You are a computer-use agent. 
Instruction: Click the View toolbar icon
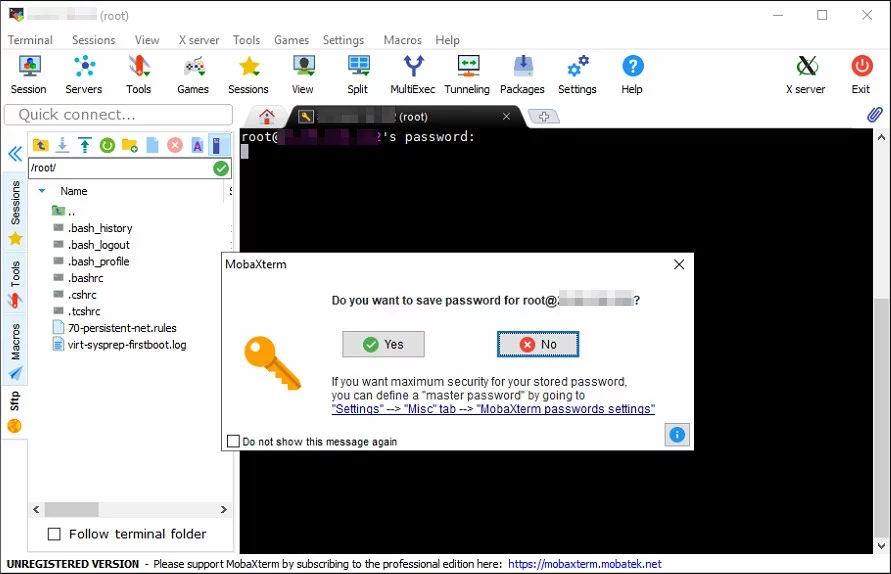tap(303, 74)
